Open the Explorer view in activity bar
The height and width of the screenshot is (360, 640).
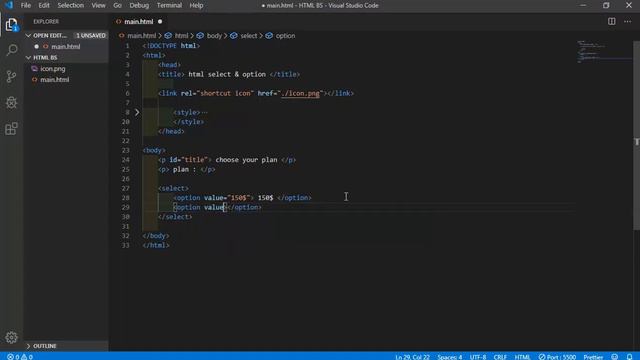tap(11, 25)
